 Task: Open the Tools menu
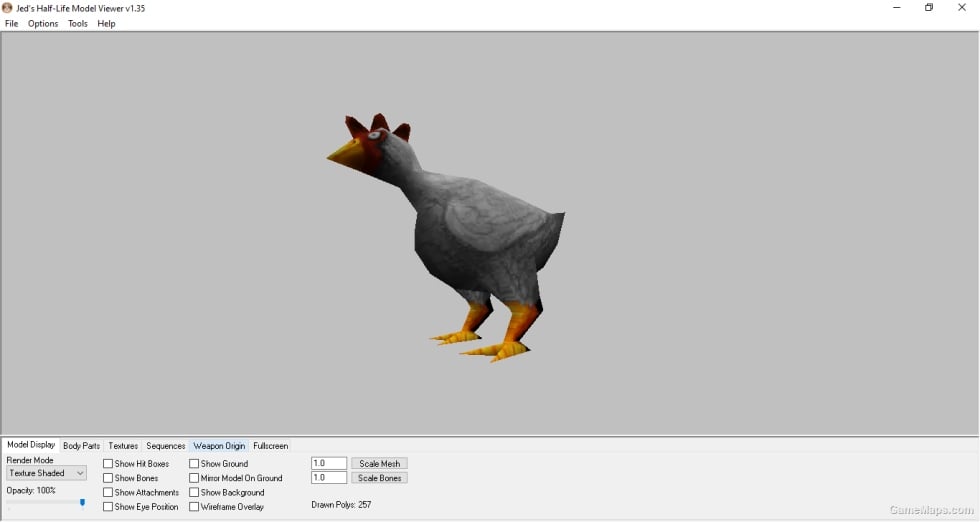(78, 24)
